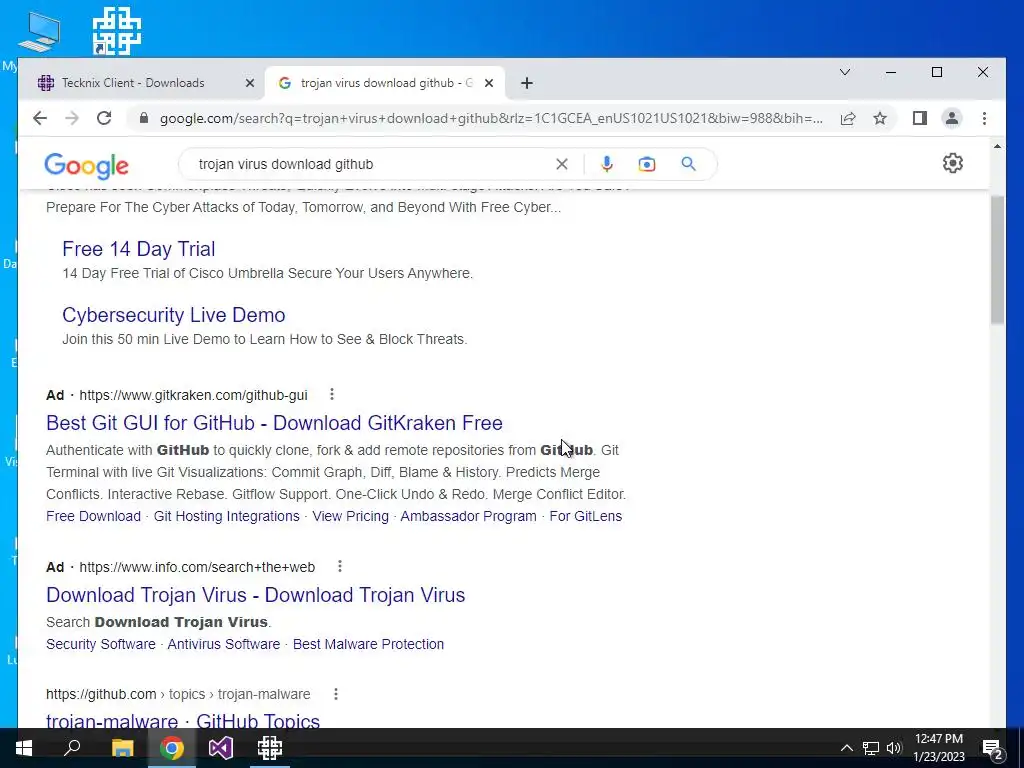Click Chrome icon in taskbar
This screenshot has width=1024, height=768.
172,748
